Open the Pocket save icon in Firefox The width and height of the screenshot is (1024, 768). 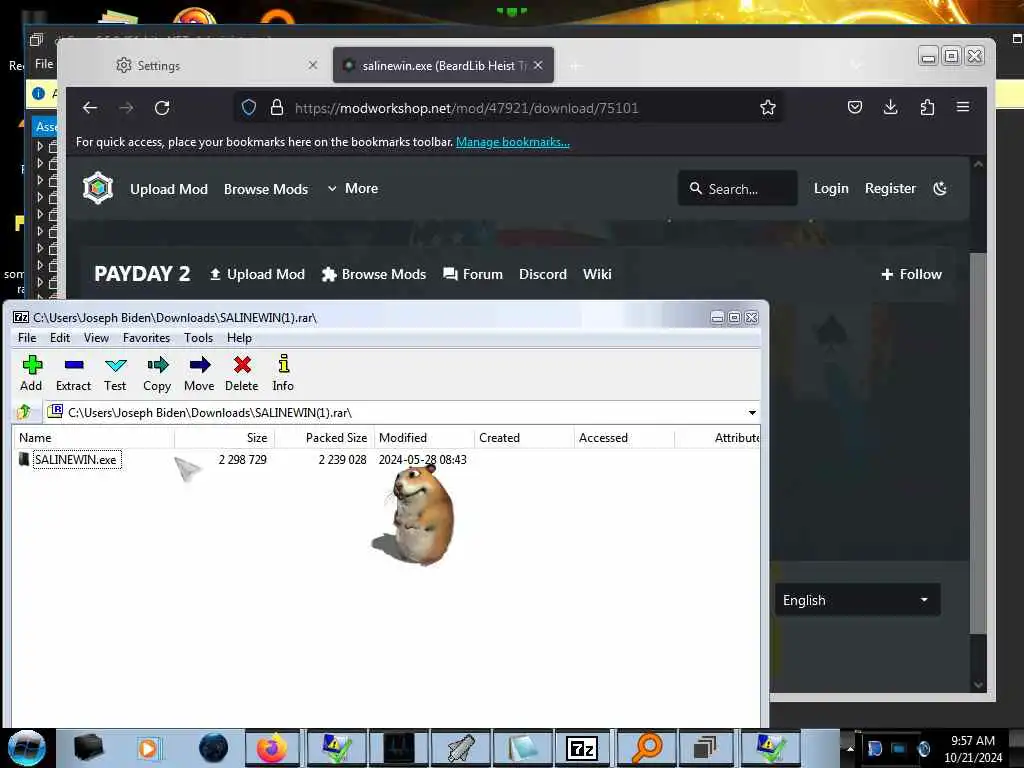855,107
